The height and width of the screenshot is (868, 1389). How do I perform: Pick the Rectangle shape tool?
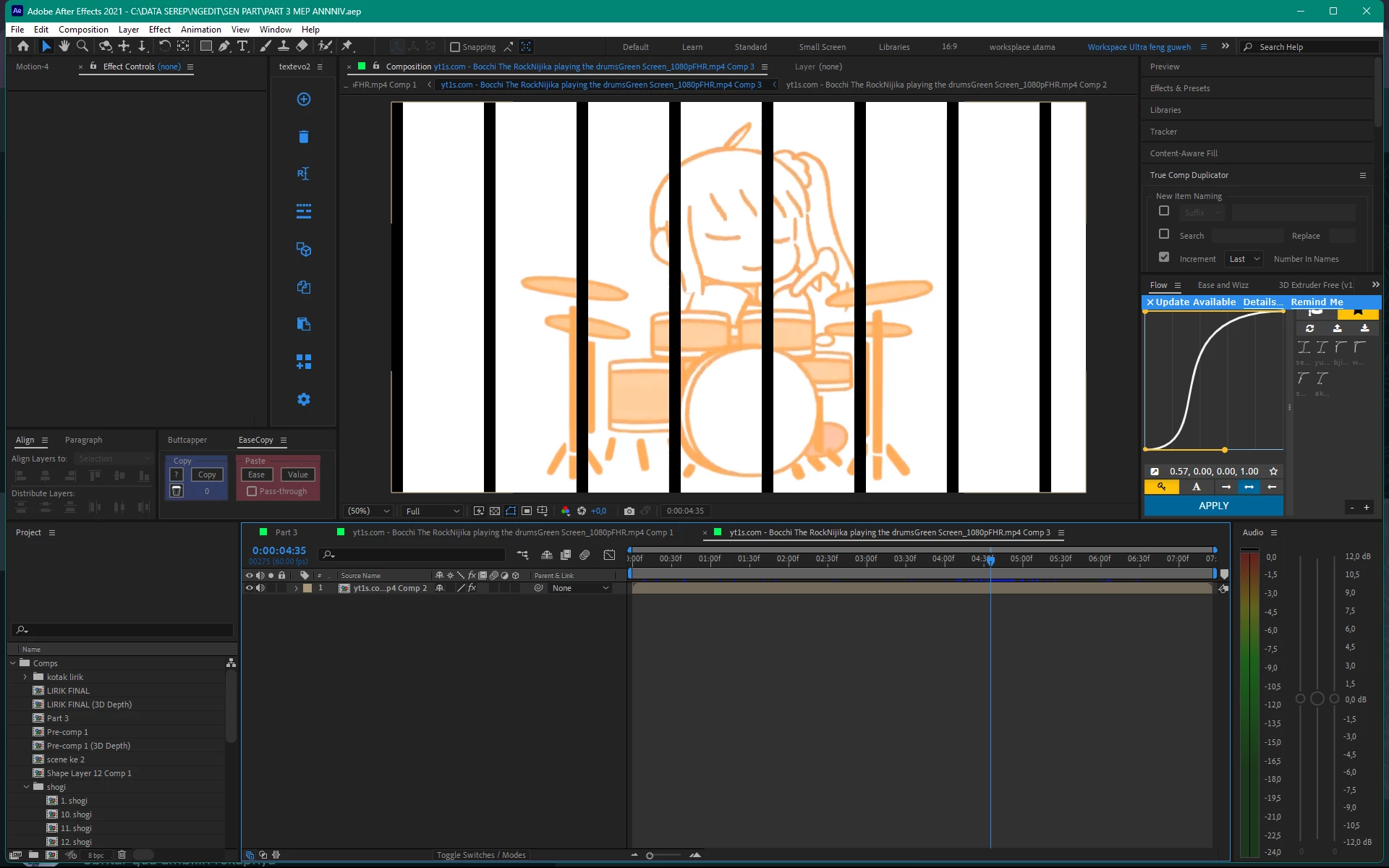click(206, 46)
